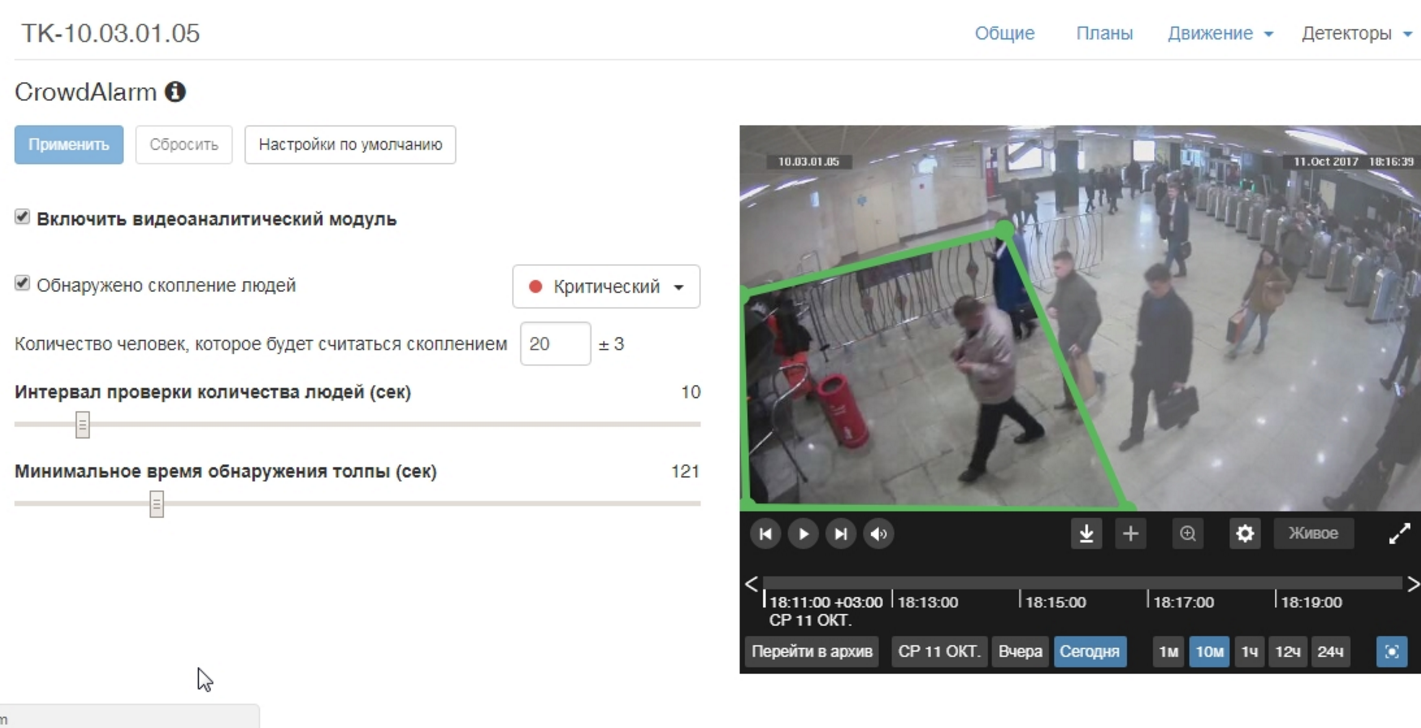Viewport: 1421px width, 728px height.
Task: Click the plus icon in the player toolbar
Action: pos(1130,534)
